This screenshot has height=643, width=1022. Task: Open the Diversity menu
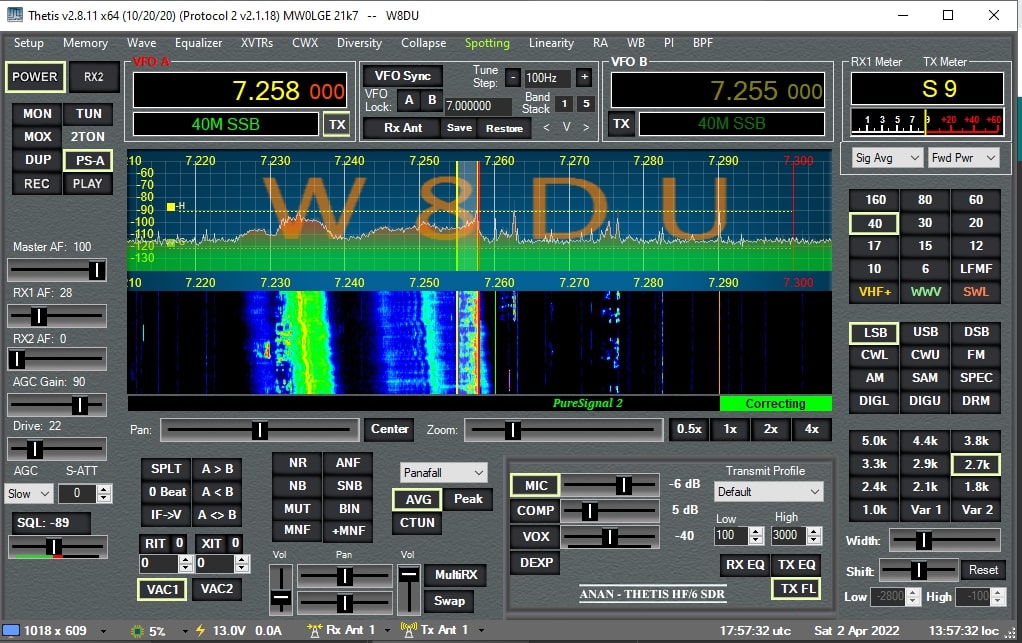[x=359, y=43]
